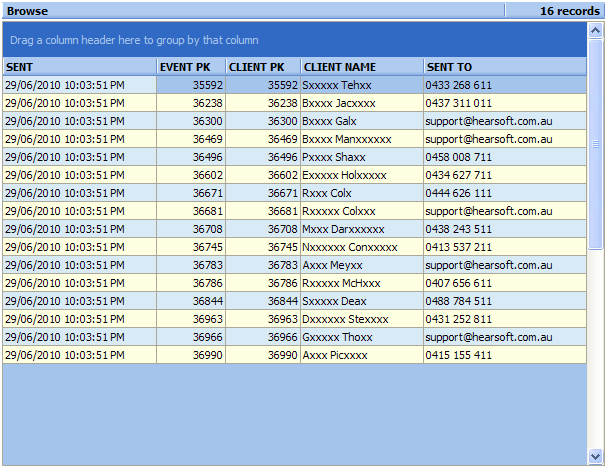Screen dimensions: 607x468
Task: Select client name Rxxx Colx
Action: tap(327, 193)
